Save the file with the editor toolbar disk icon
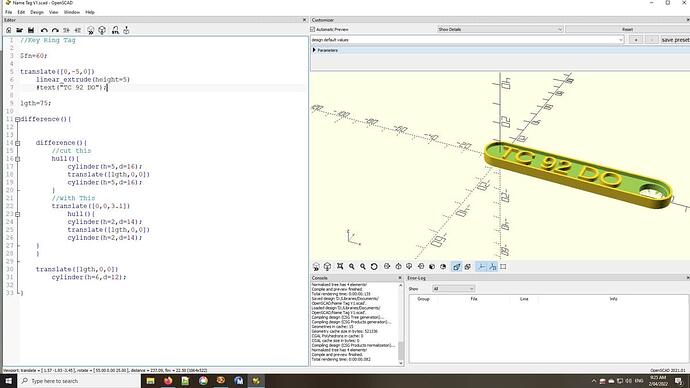This screenshot has width=690, height=388. [x=31, y=30]
